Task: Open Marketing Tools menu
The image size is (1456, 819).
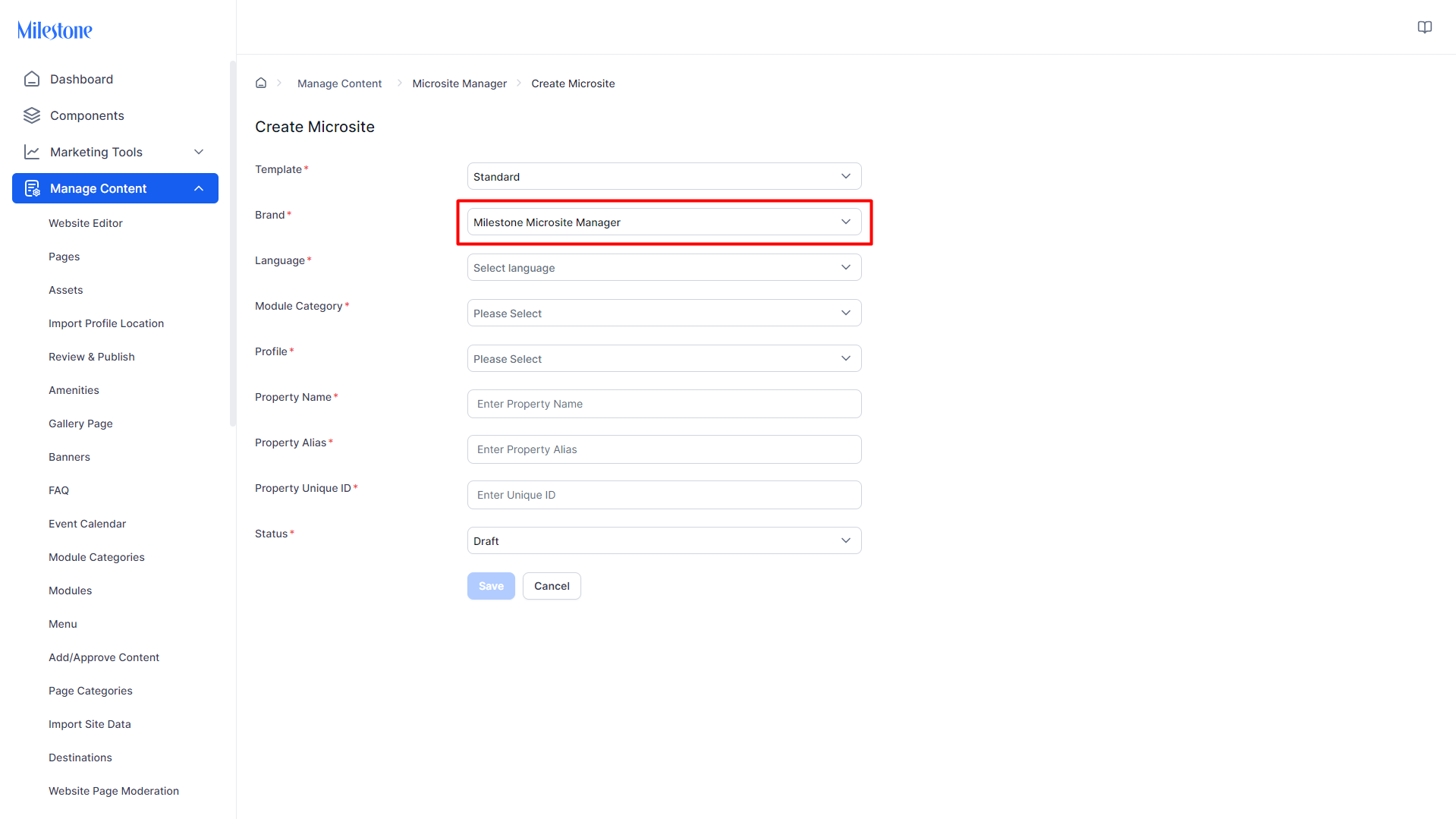Action: click(115, 152)
